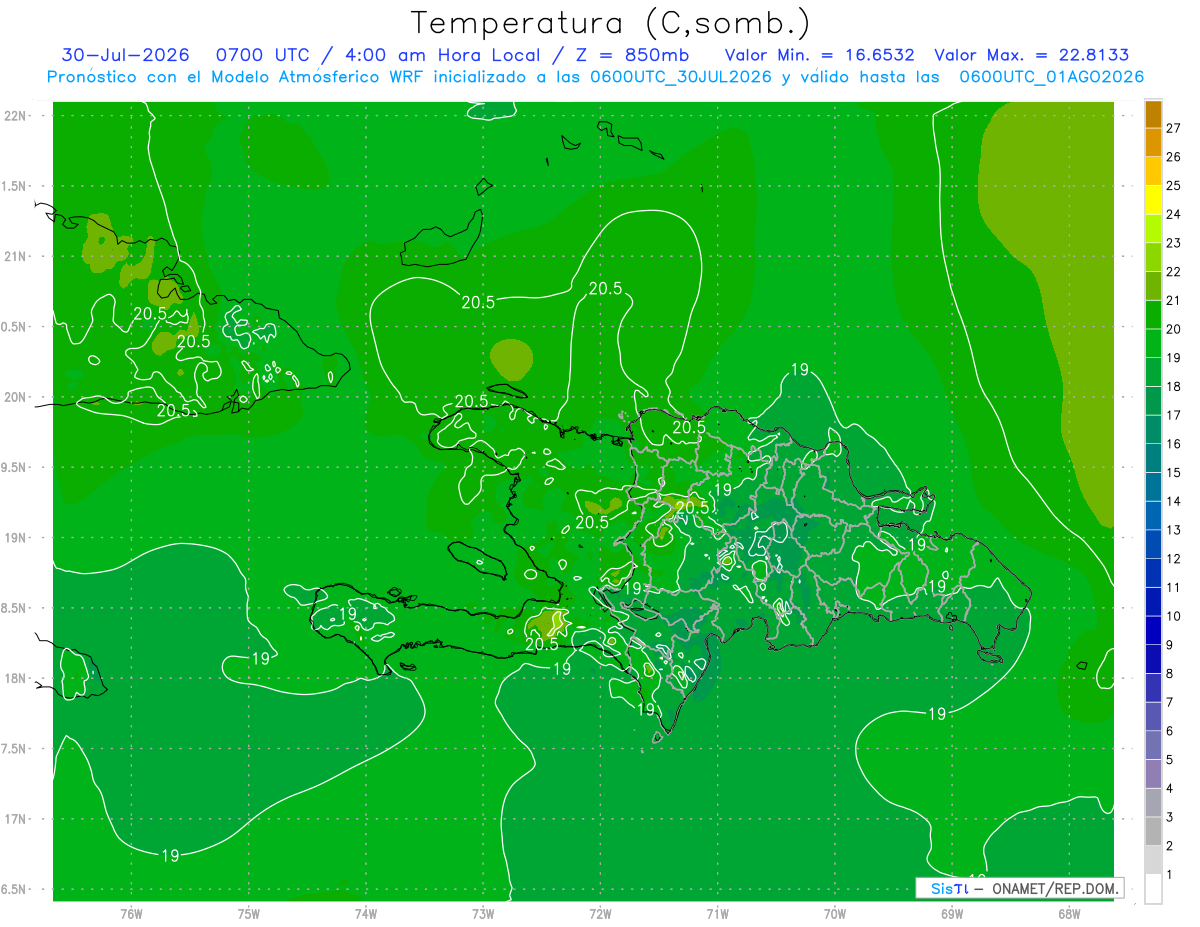
Task: Click the color scale label 11
Action: (x=1173, y=587)
